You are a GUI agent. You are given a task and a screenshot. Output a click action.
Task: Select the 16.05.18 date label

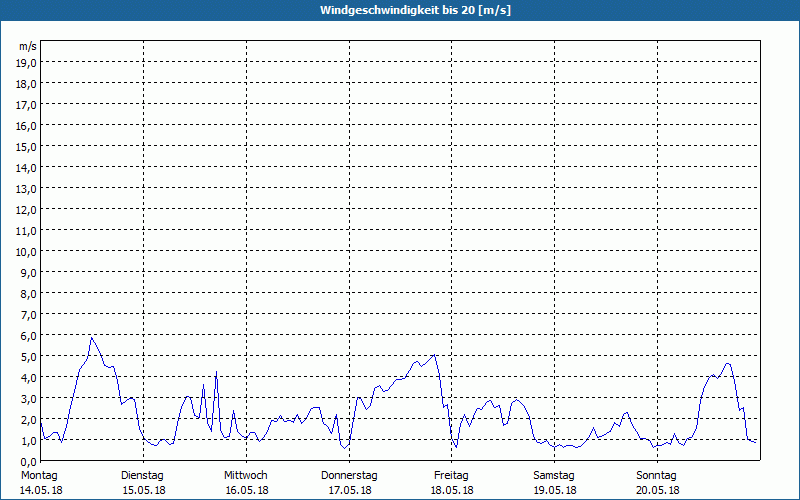pyautogui.click(x=247, y=490)
